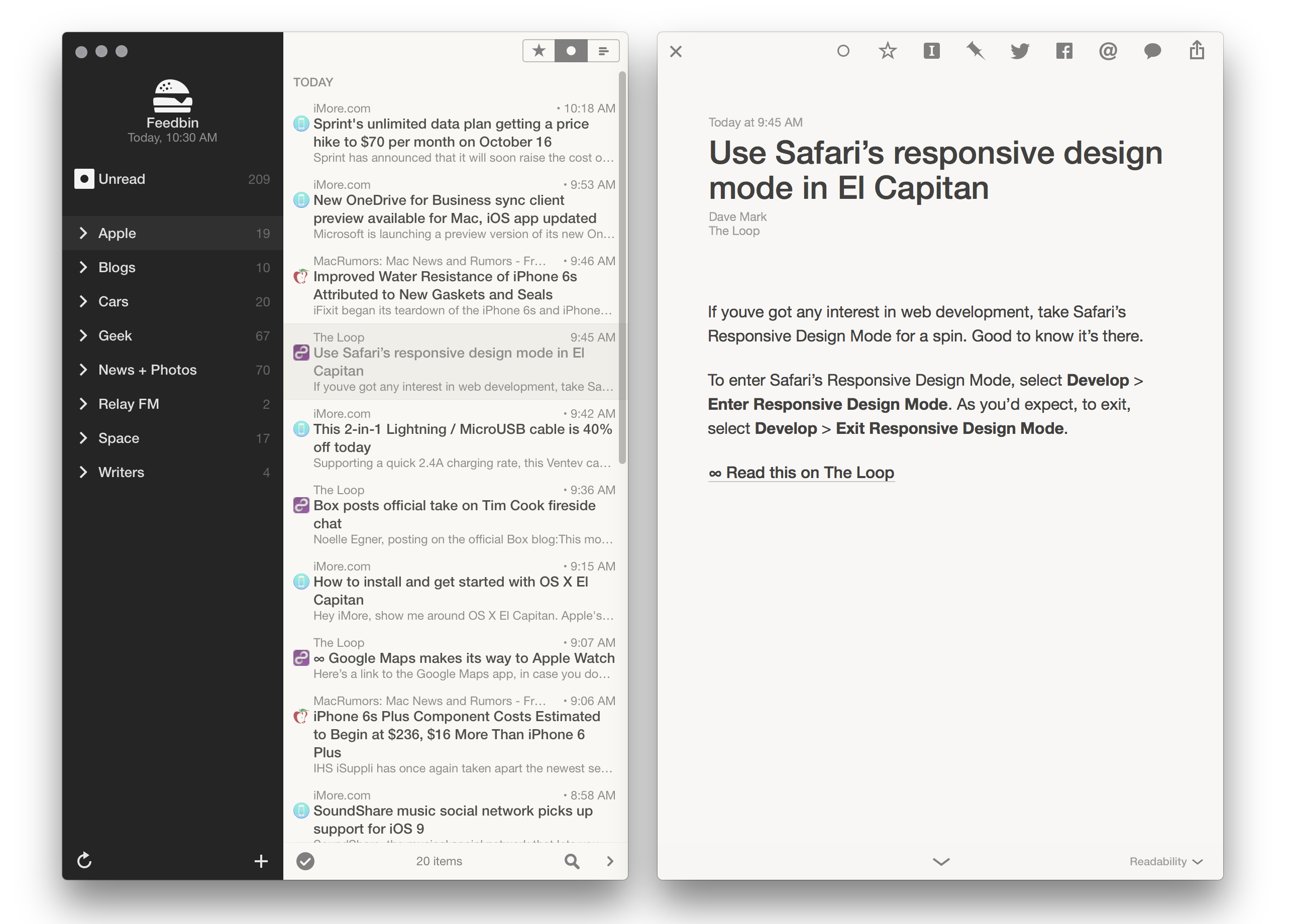Click iMore icon beside Sprint article
Screen dimensions: 1290x924
[x=301, y=124]
